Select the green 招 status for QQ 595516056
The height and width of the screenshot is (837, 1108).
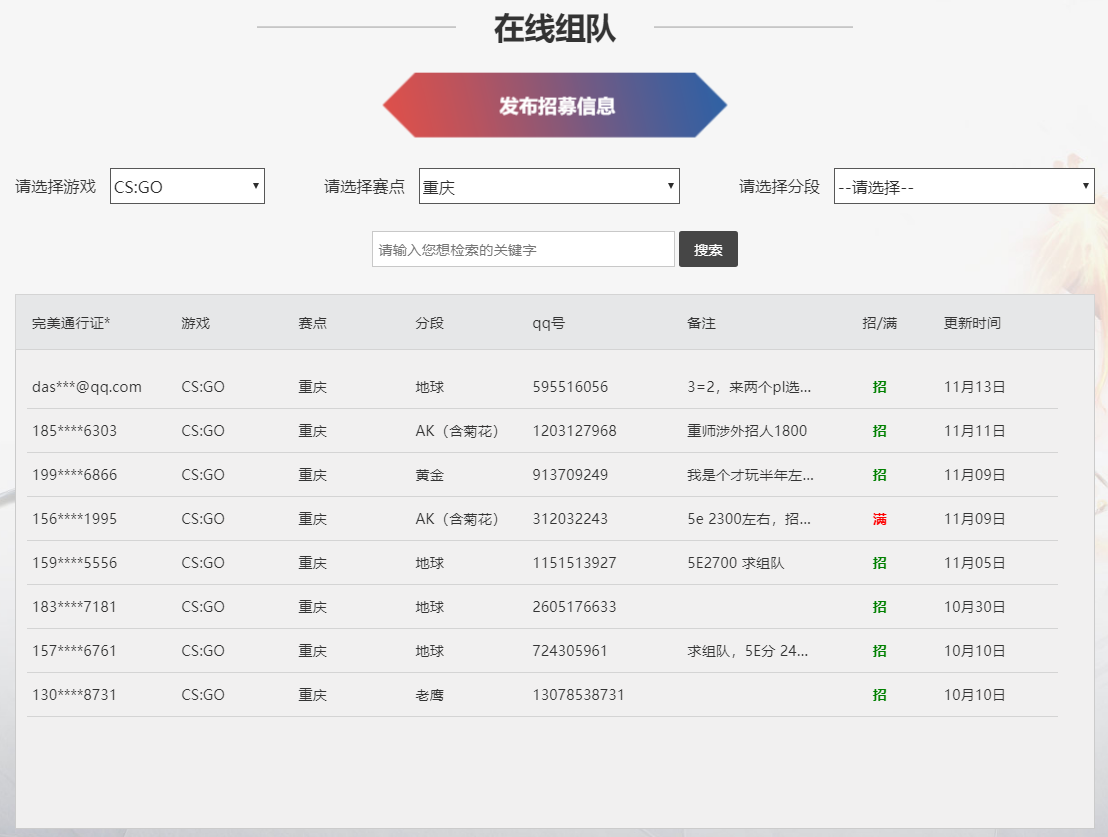[x=879, y=386]
